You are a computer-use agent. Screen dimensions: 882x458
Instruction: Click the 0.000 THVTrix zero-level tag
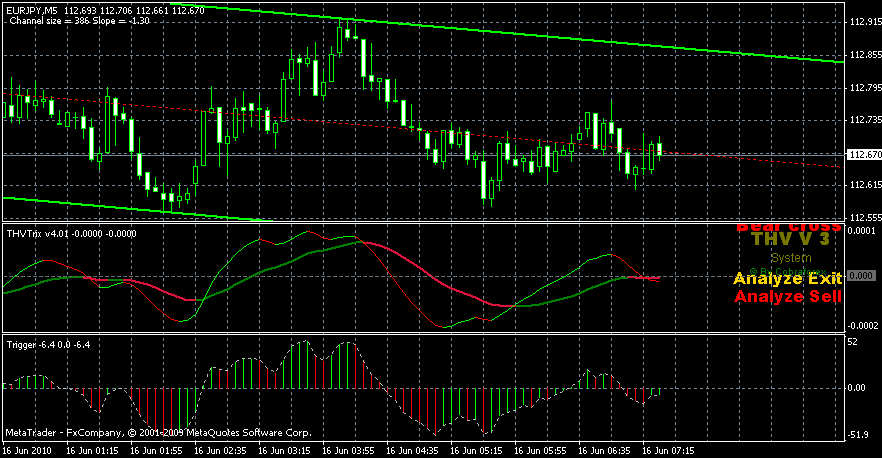coord(861,276)
